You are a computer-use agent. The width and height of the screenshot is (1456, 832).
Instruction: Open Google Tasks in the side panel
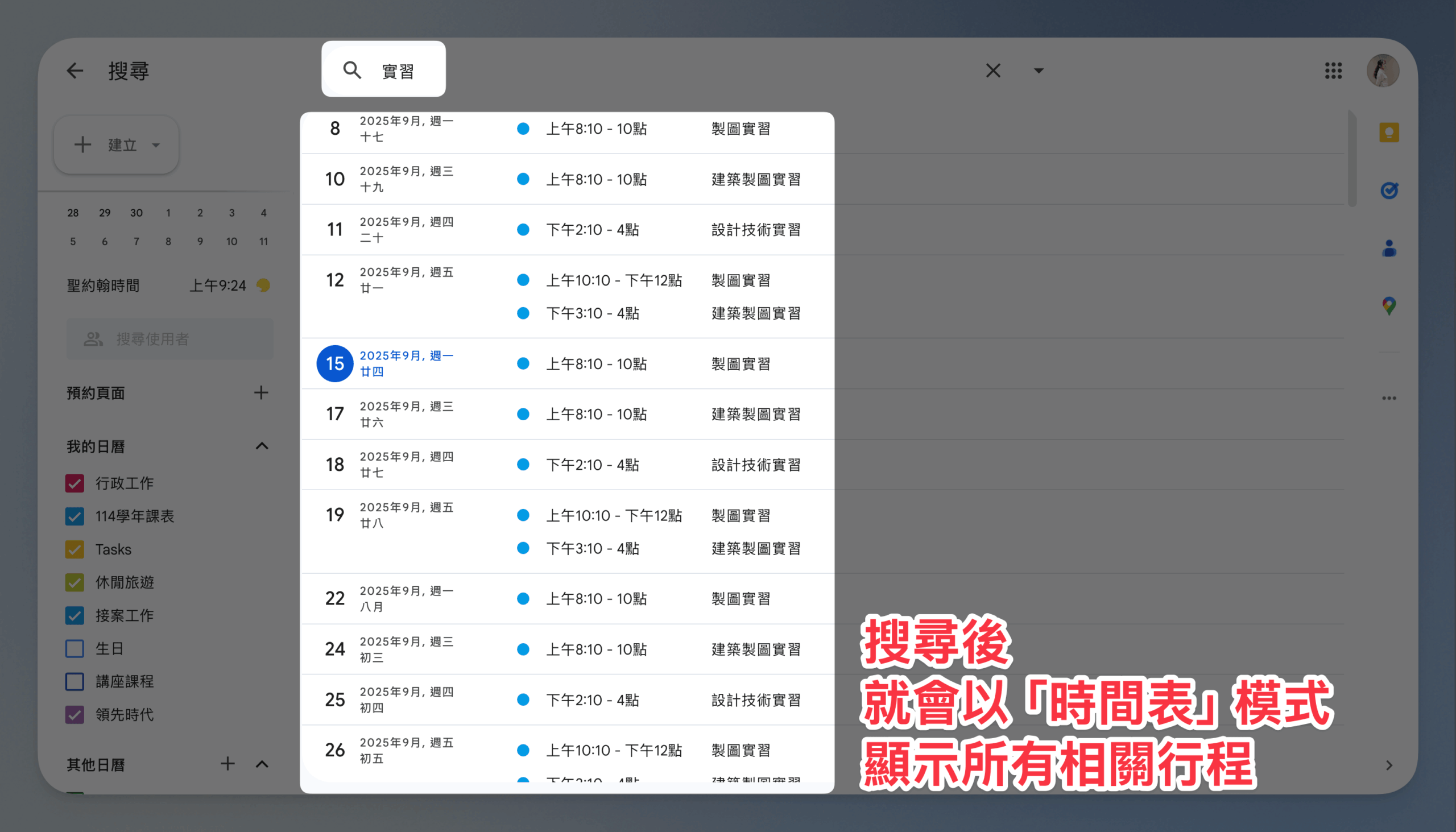pyautogui.click(x=1388, y=191)
